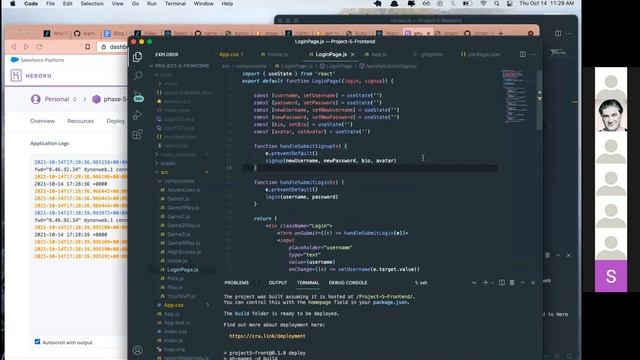Add a new terminal with plus icon
The image size is (640, 360).
point(485,282)
